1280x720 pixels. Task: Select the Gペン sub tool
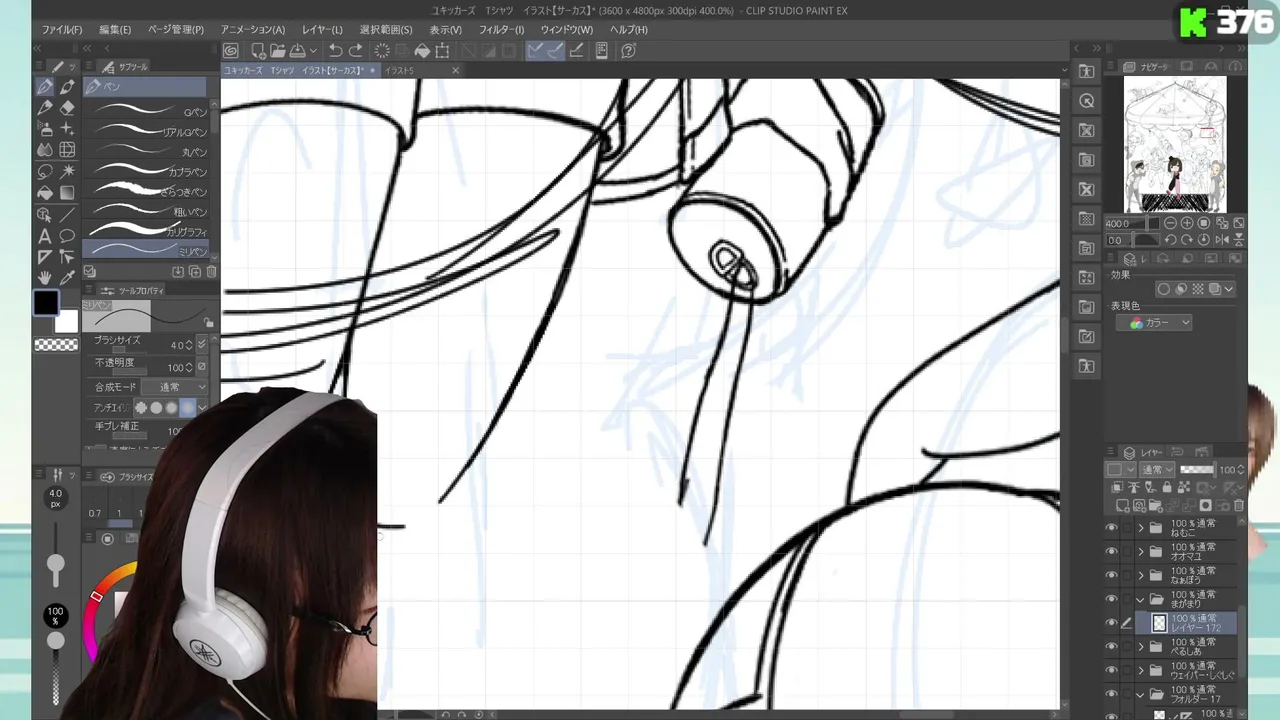click(146, 112)
